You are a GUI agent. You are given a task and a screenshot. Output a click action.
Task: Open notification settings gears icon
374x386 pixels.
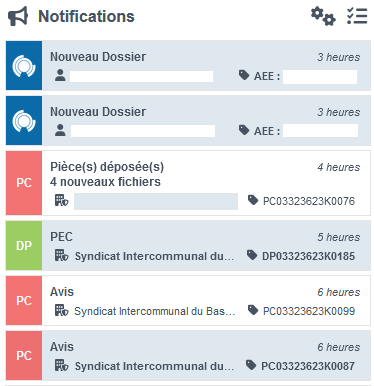[x=323, y=16]
